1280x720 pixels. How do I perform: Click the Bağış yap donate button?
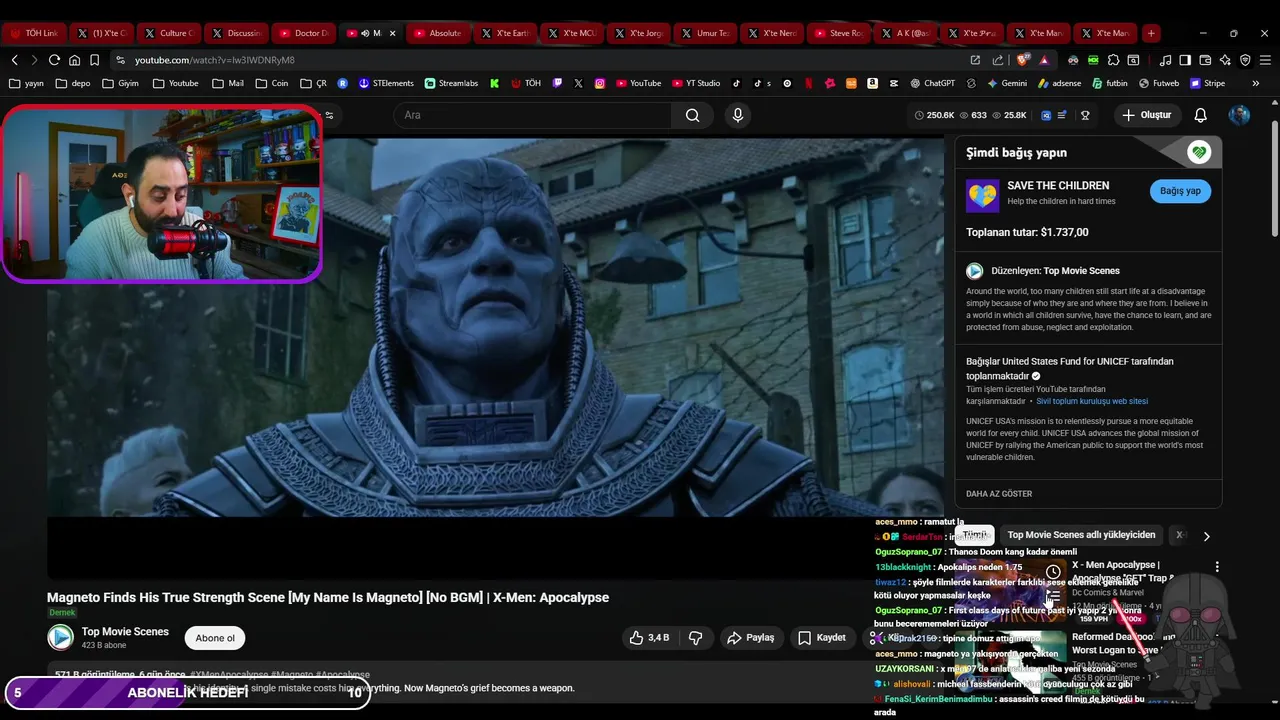pos(1180,191)
